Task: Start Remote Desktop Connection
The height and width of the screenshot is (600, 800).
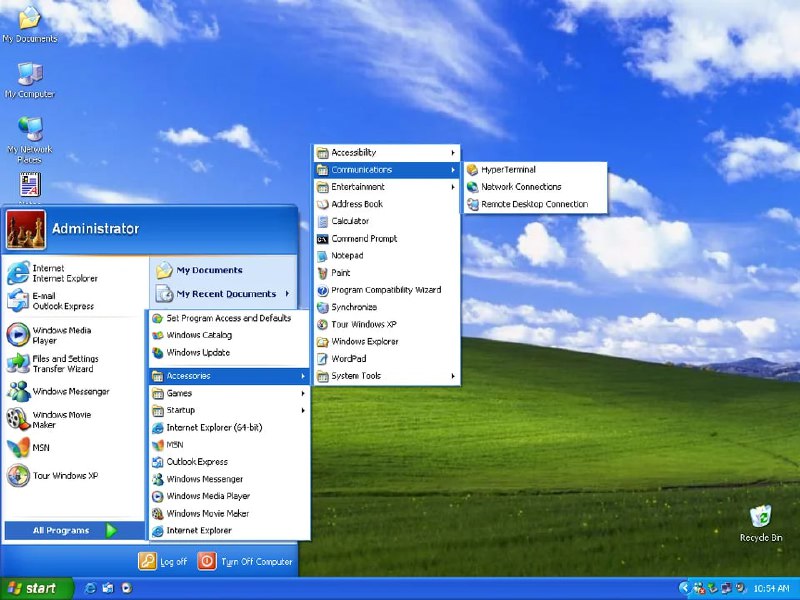Action: [534, 203]
